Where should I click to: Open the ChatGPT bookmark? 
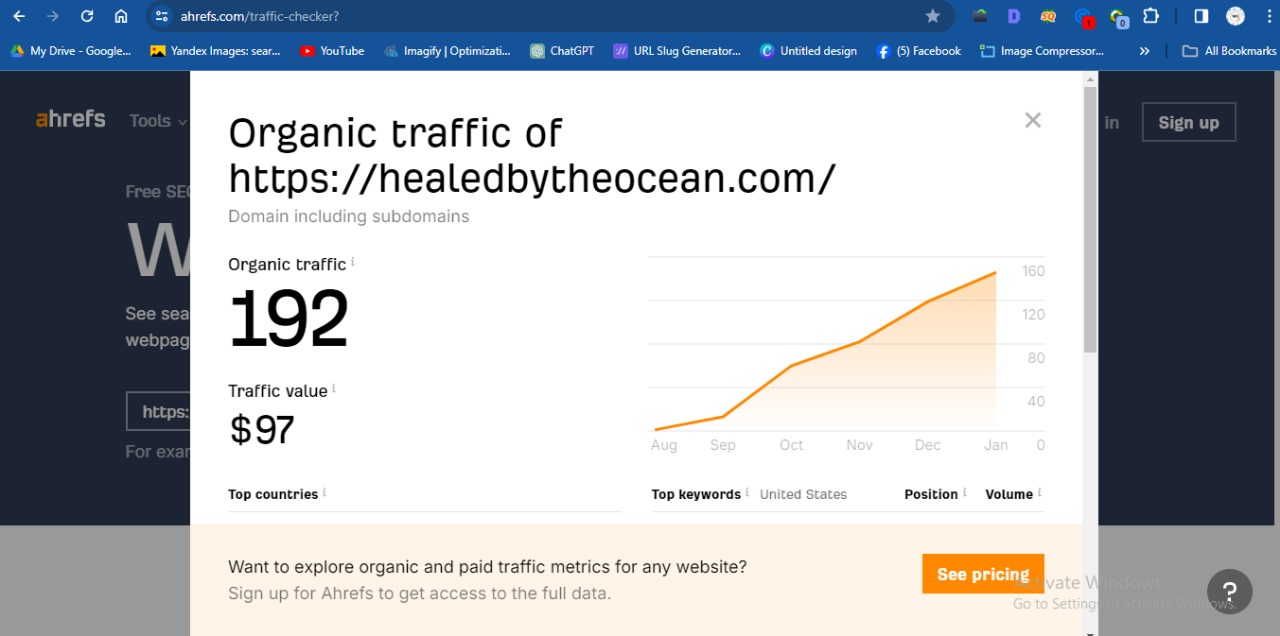tap(562, 51)
